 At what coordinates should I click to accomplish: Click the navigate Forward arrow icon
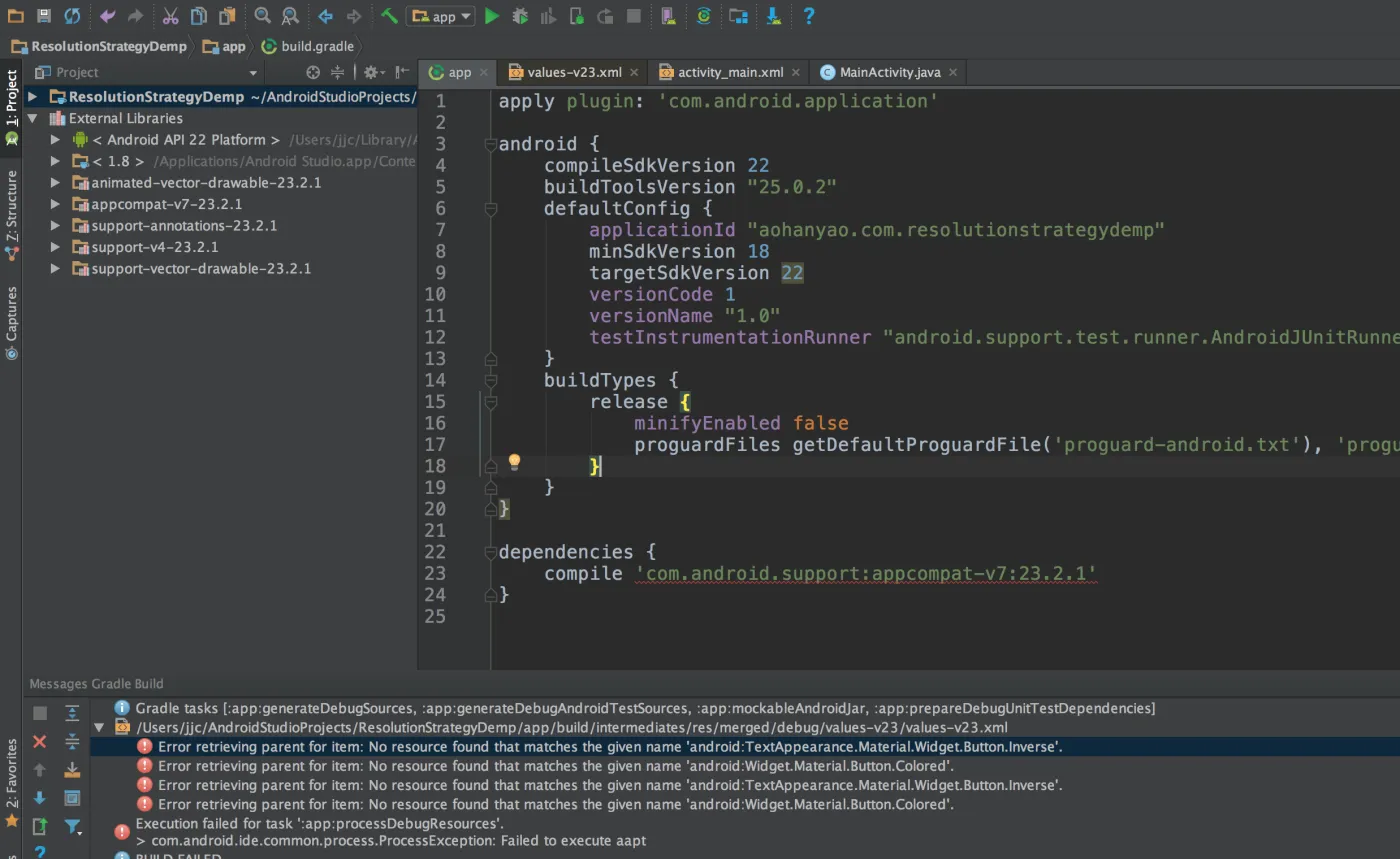click(x=353, y=16)
